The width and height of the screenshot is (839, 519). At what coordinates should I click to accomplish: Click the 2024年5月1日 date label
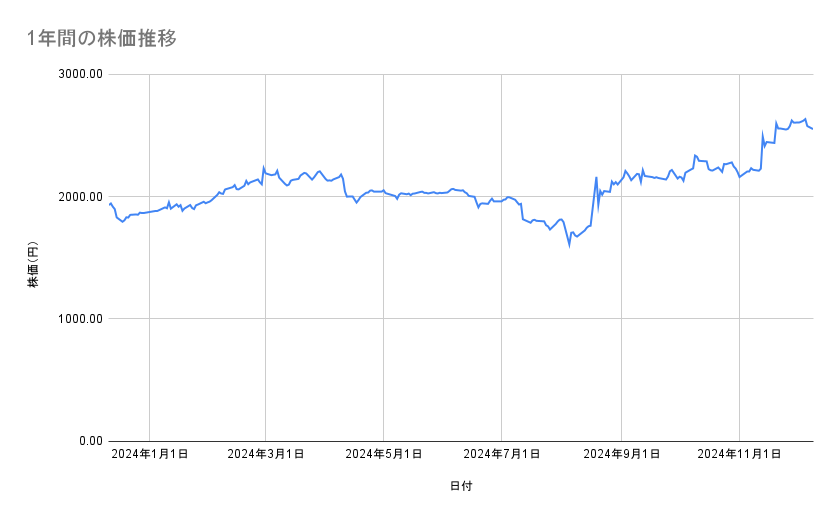click(383, 455)
